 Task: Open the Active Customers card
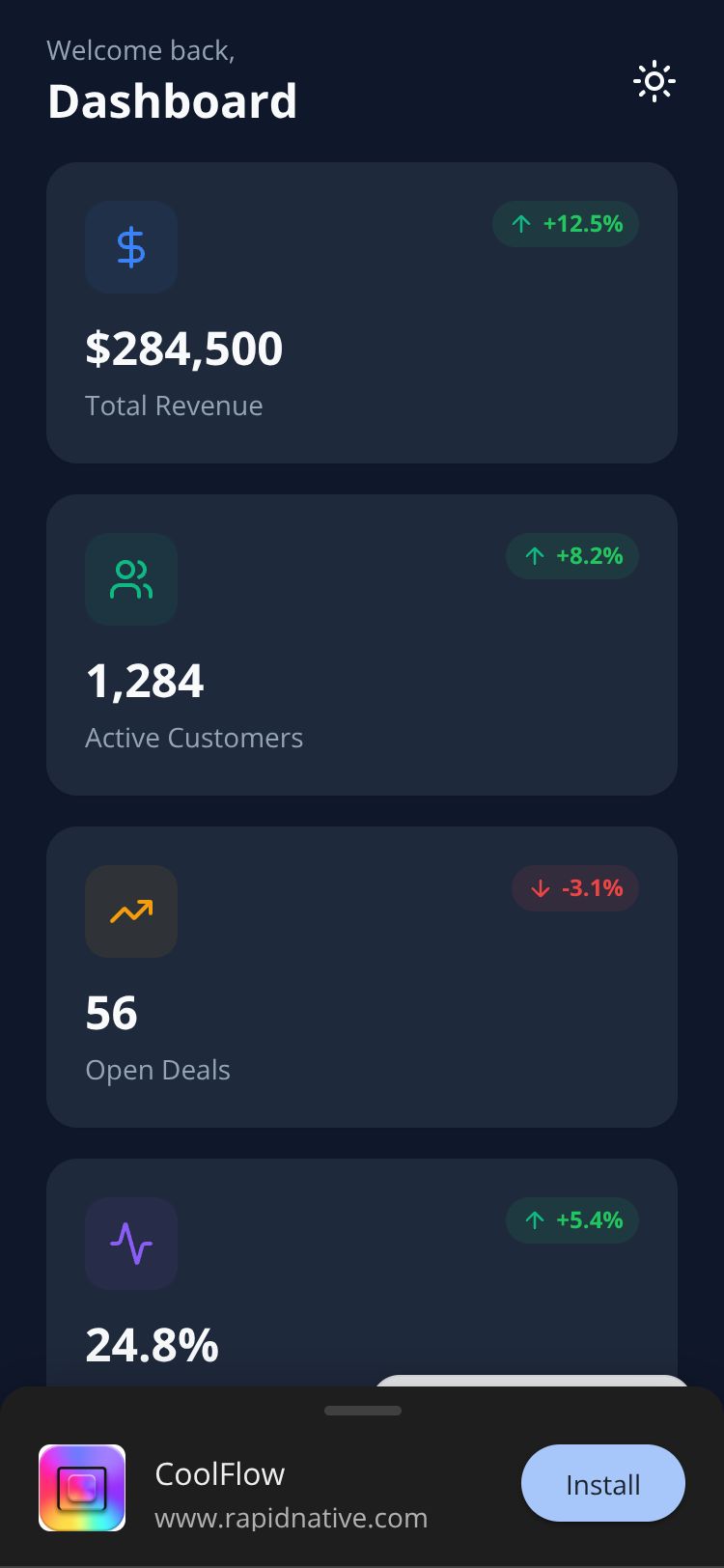(362, 645)
